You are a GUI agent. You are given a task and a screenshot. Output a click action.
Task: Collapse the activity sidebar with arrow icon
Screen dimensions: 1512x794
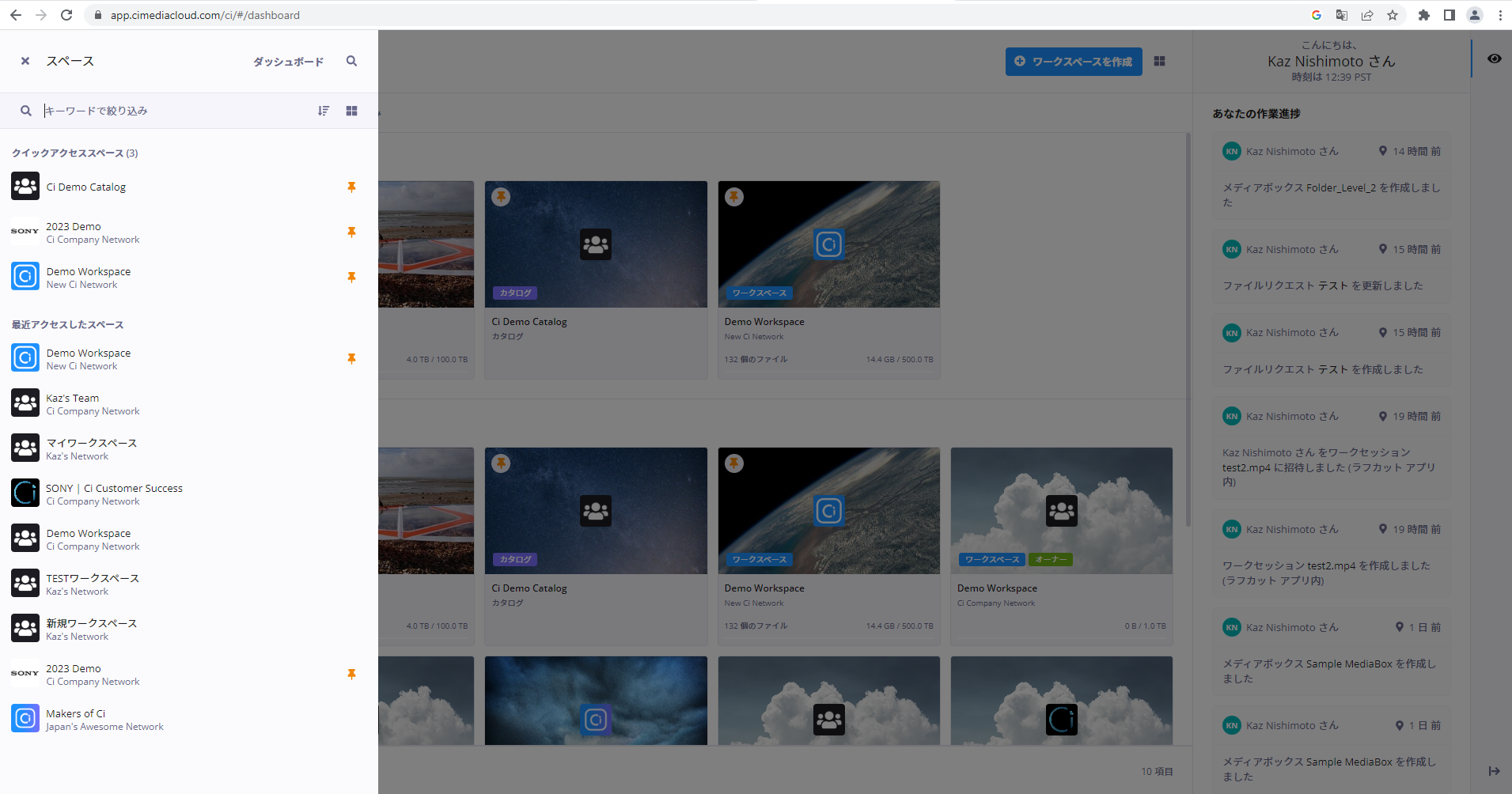[x=1494, y=771]
